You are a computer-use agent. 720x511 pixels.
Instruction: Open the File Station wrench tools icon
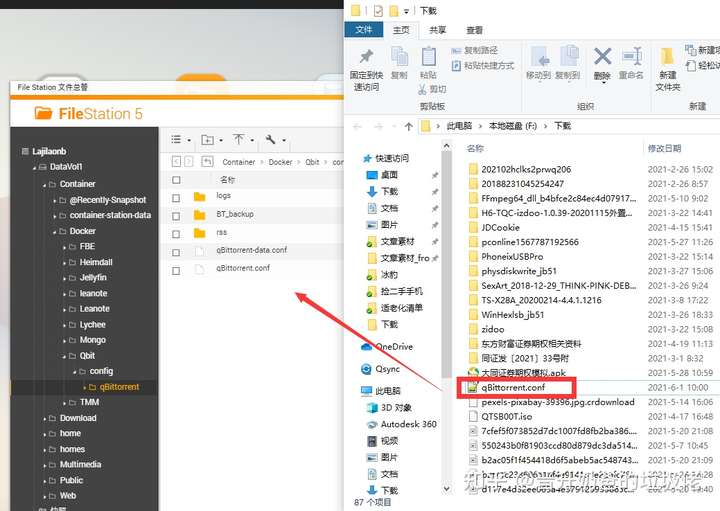coord(270,139)
